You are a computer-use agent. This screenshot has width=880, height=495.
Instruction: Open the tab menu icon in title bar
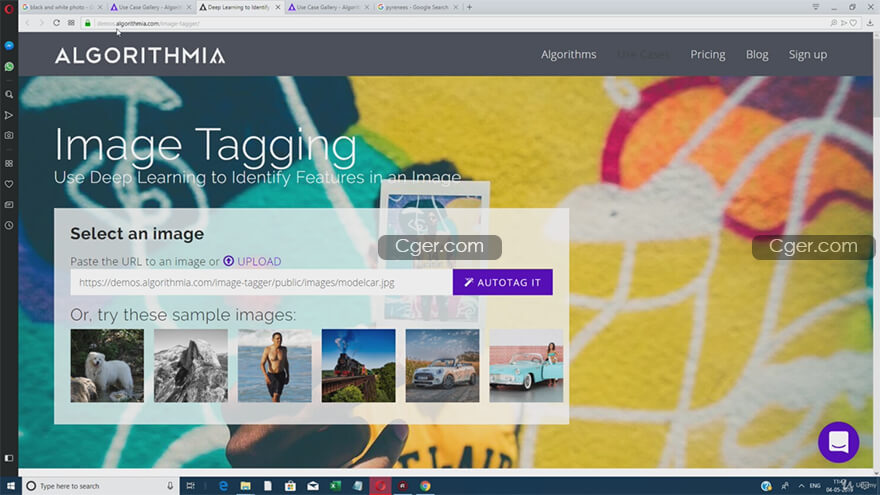point(815,7)
